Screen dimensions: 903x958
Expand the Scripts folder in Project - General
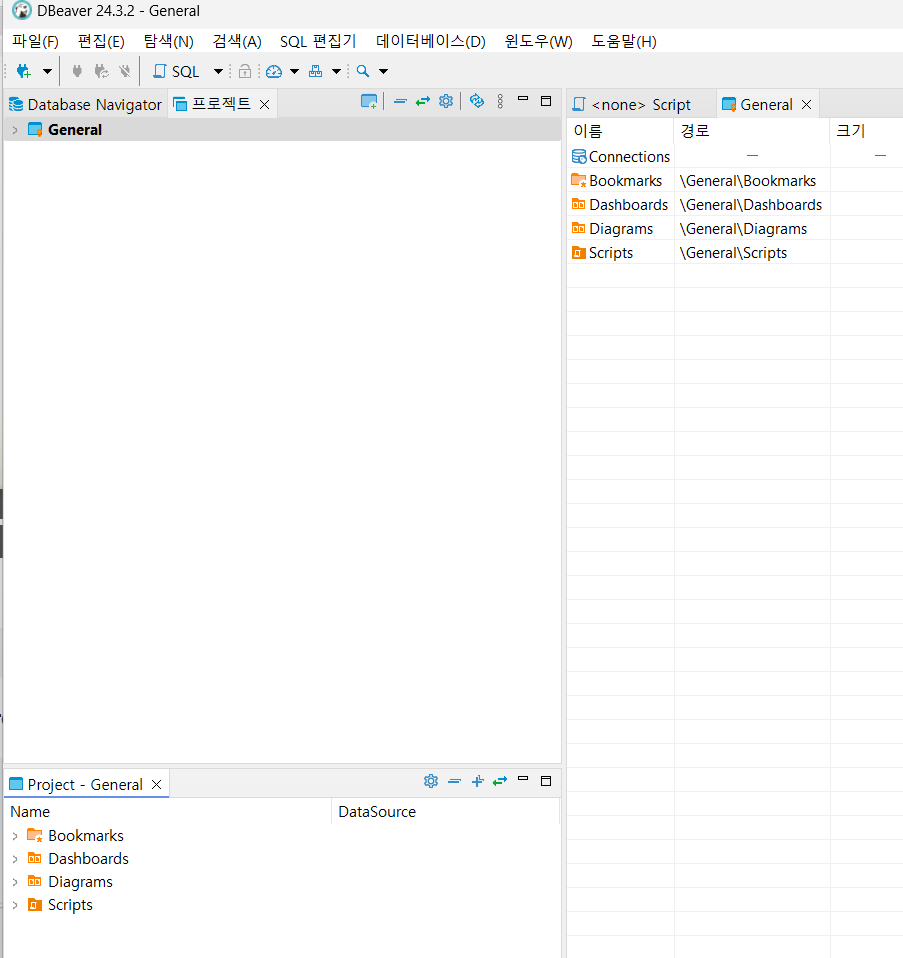(x=15, y=905)
